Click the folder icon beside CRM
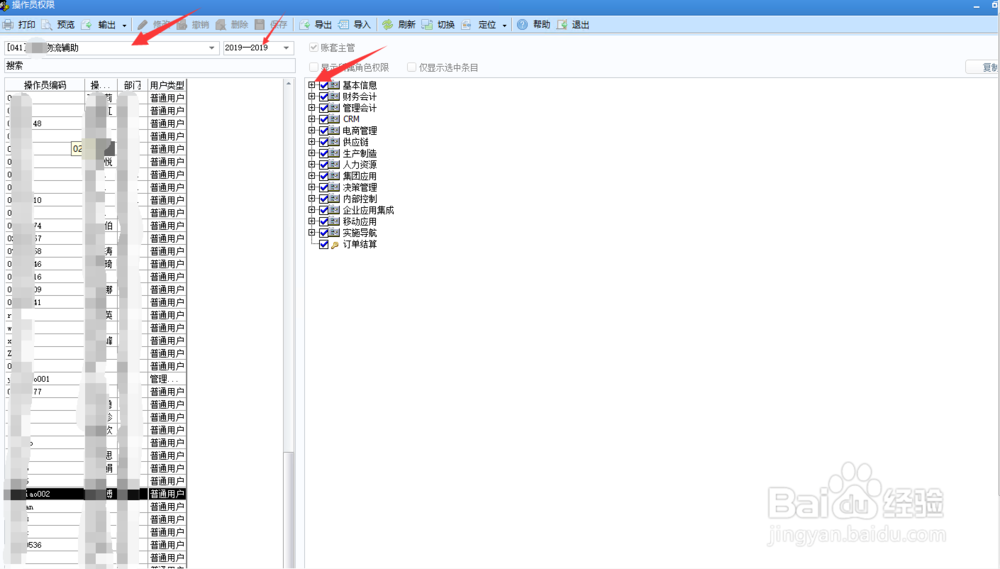This screenshot has height=569, width=1000. (x=334, y=119)
